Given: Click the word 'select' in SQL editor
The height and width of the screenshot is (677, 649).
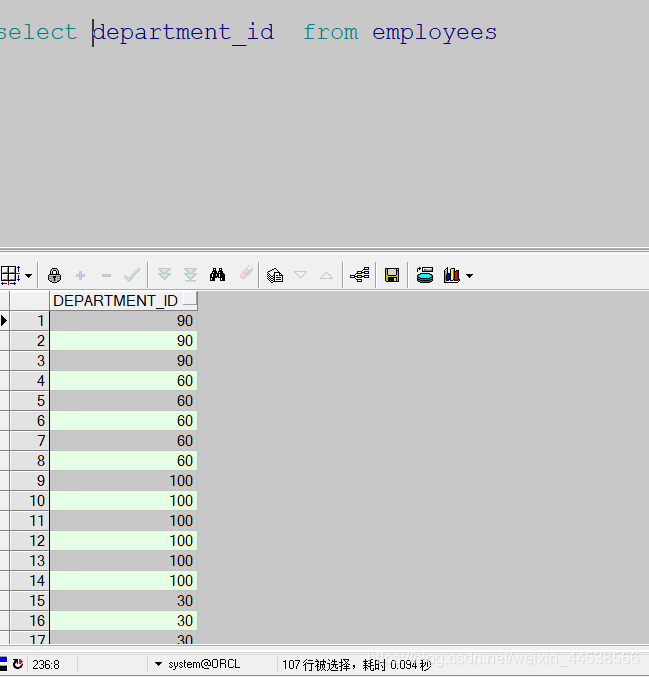Looking at the screenshot, I should 38,32.
